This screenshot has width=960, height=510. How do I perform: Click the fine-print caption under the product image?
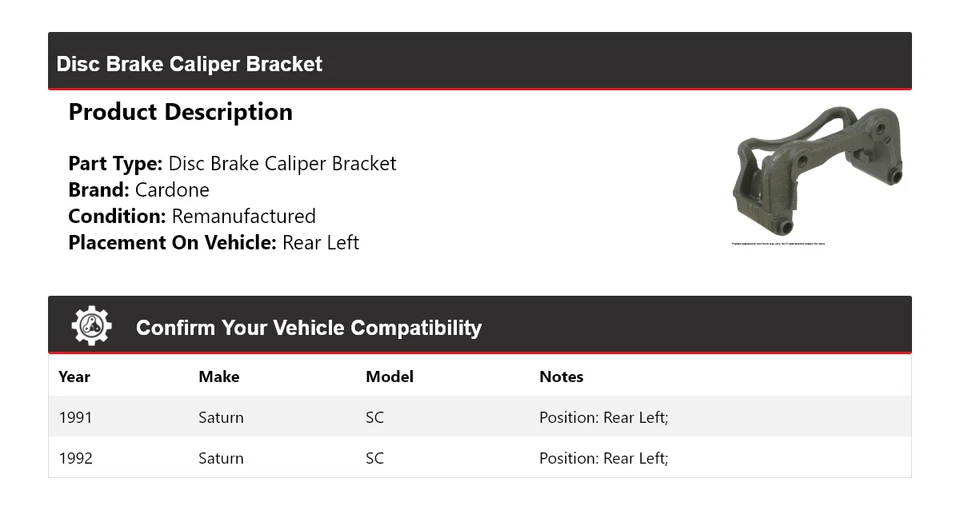coord(778,243)
